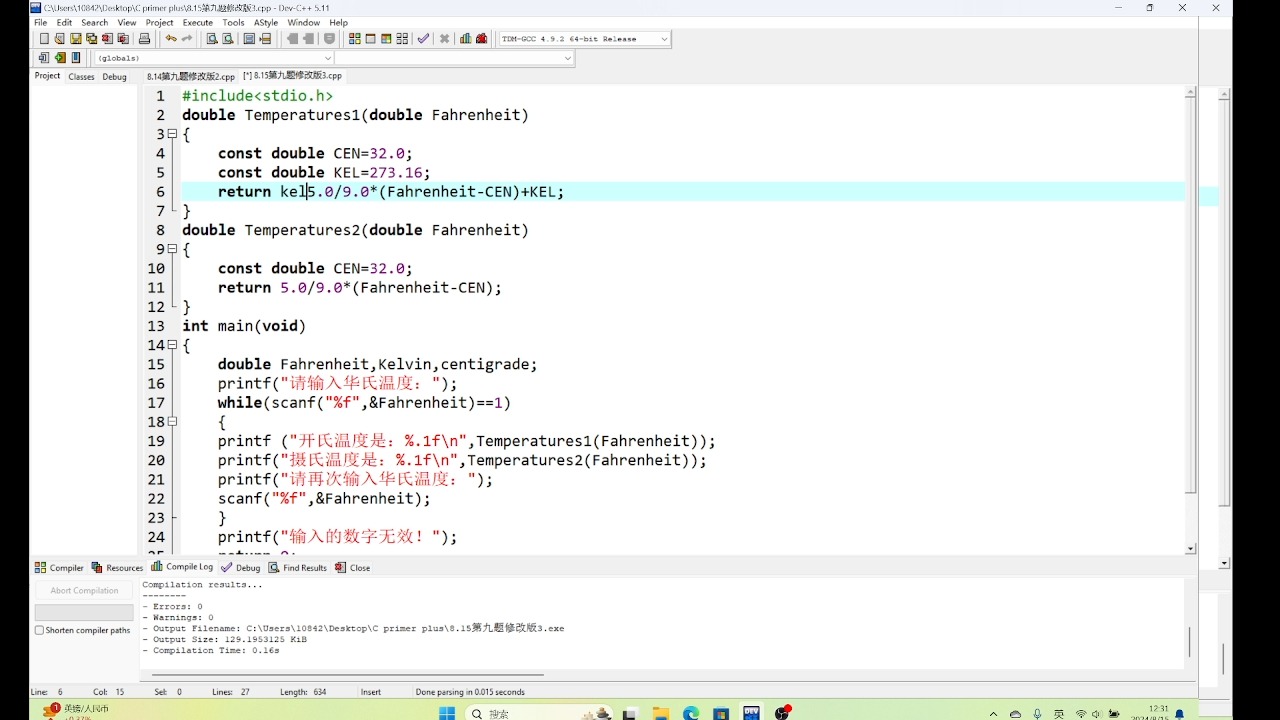Viewport: 1280px width, 720px height.
Task: Click the Redo toolbar icon
Action: pyautogui.click(x=187, y=39)
